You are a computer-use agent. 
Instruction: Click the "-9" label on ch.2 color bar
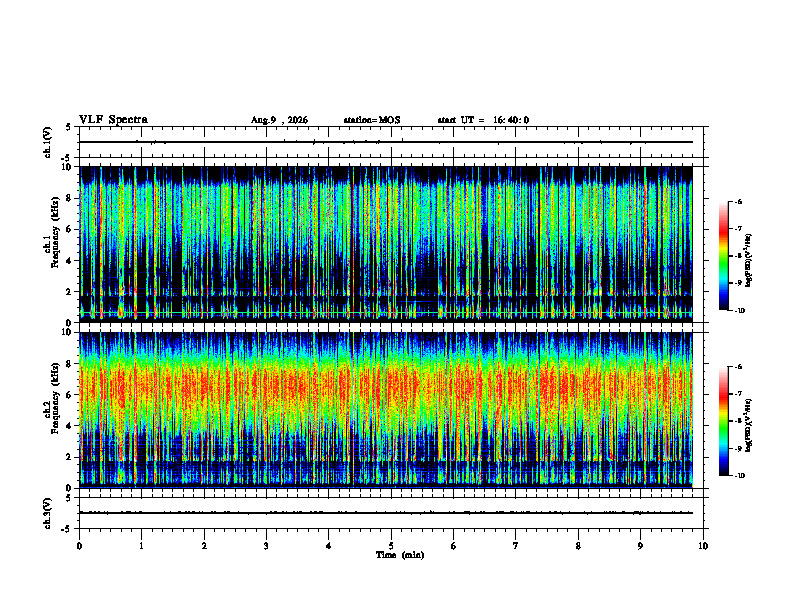pyautogui.click(x=738, y=448)
